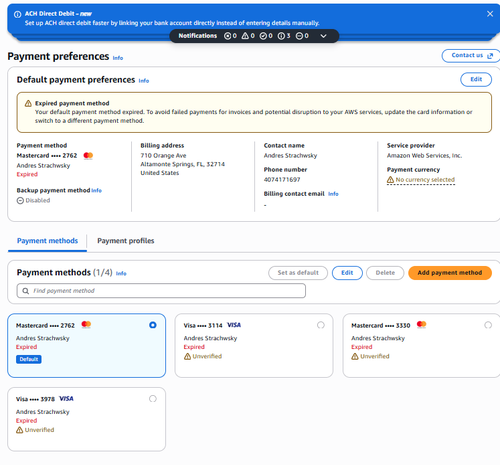500x465 pixels.
Task: Dismiss the ACH Direct Debit banner
Action: (490, 14)
